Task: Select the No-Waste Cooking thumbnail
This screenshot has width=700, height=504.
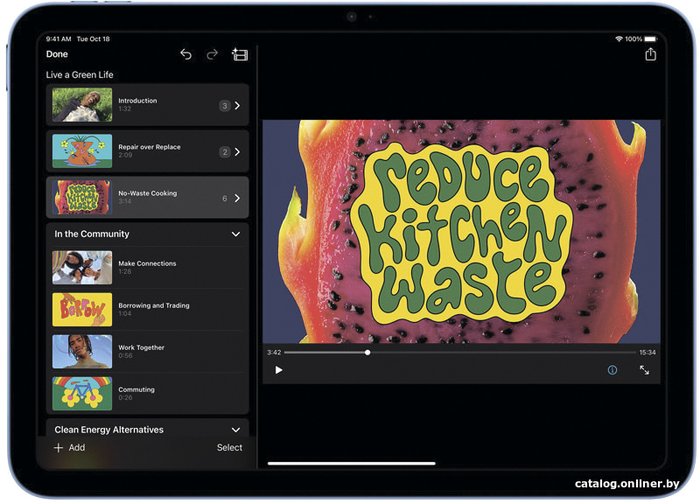Action: point(82,197)
